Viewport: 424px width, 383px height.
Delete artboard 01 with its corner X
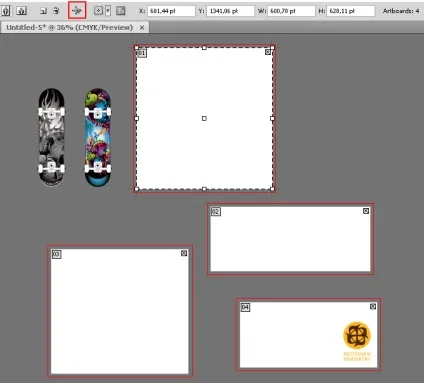pos(268,52)
